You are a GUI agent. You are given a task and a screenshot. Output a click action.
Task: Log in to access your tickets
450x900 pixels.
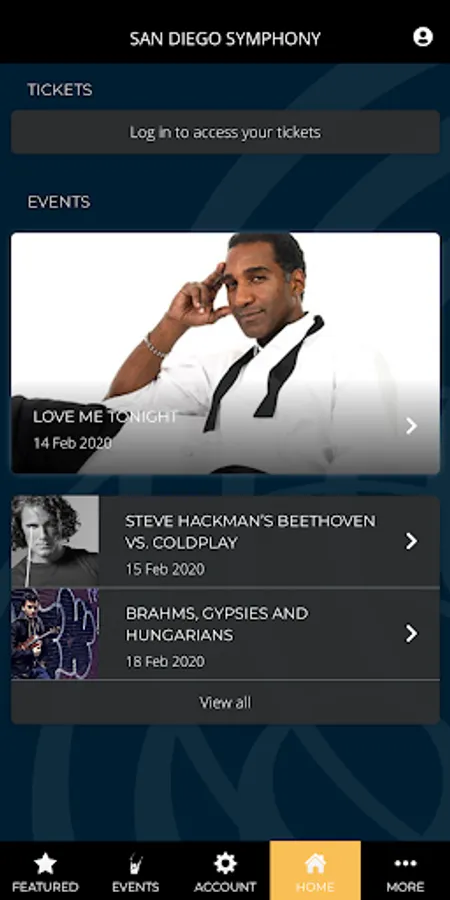(225, 132)
